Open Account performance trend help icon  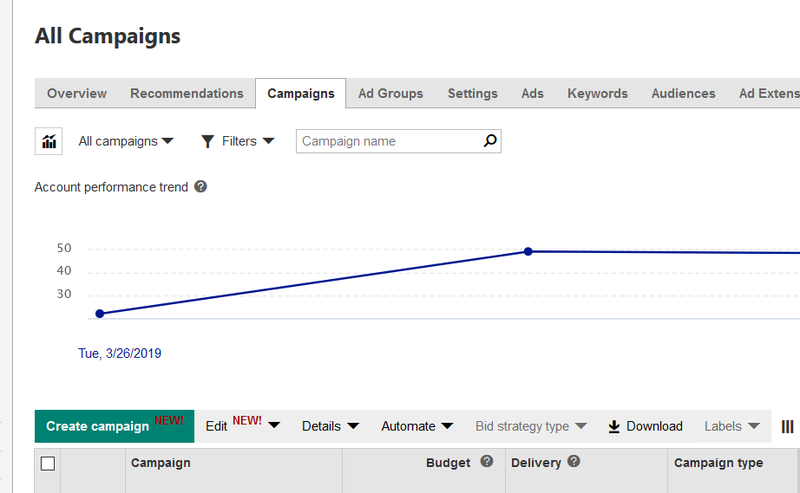click(201, 187)
